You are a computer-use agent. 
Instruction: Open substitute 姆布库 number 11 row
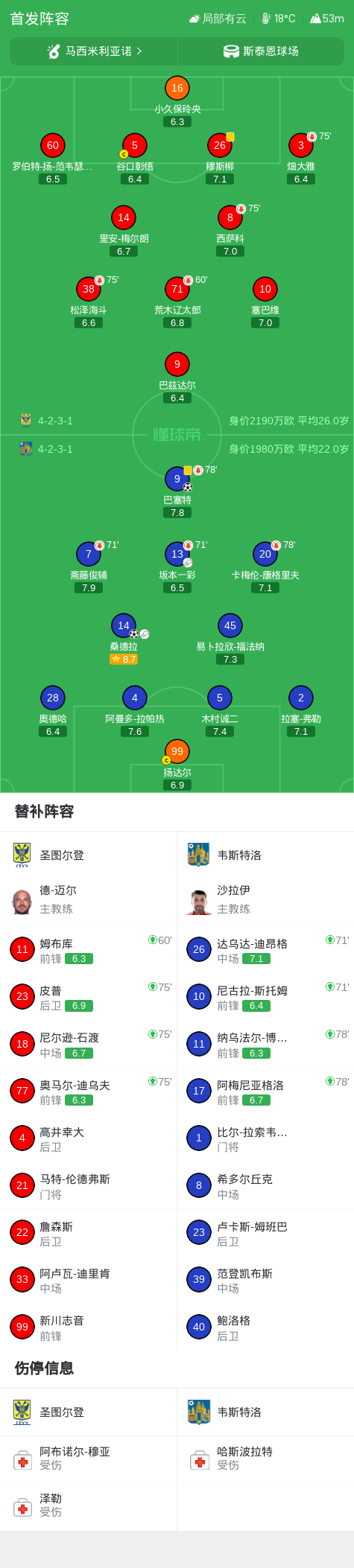[x=89, y=950]
